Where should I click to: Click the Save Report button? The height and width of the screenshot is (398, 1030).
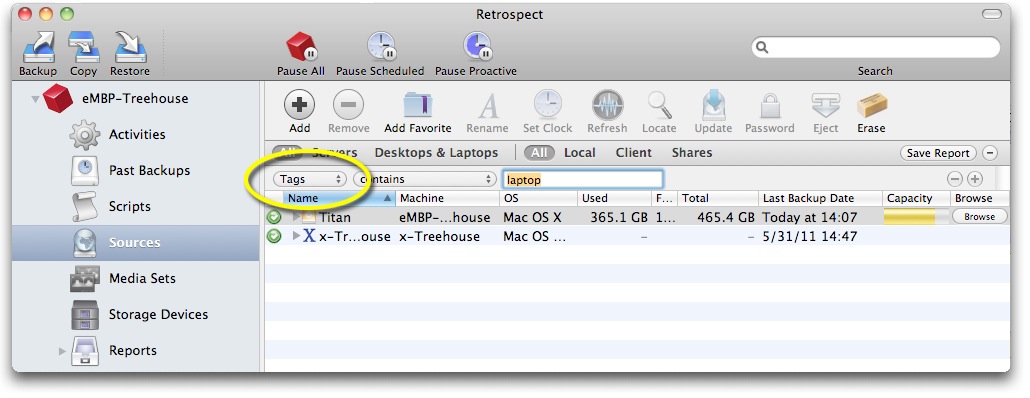coord(938,154)
